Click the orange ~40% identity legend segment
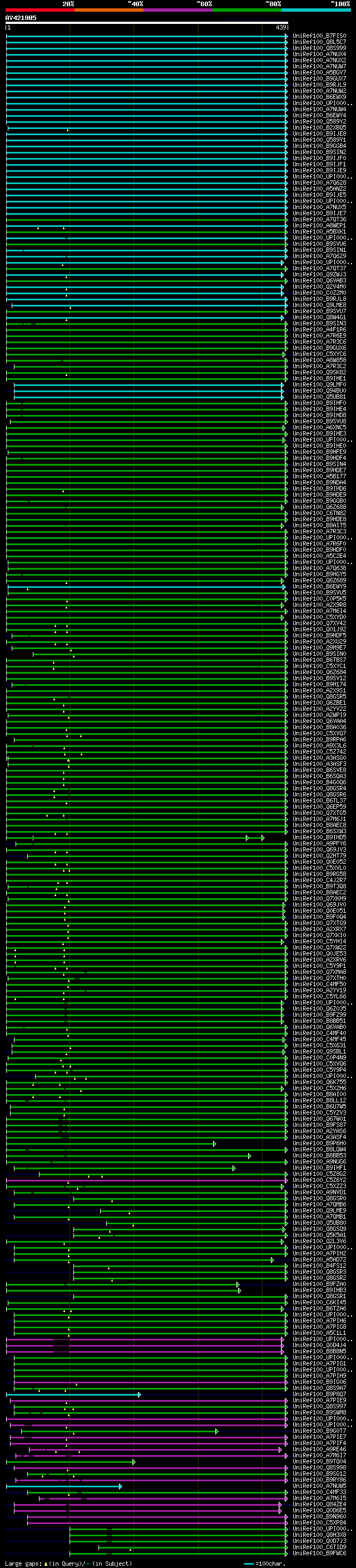356x1568 pixels. [109, 10]
